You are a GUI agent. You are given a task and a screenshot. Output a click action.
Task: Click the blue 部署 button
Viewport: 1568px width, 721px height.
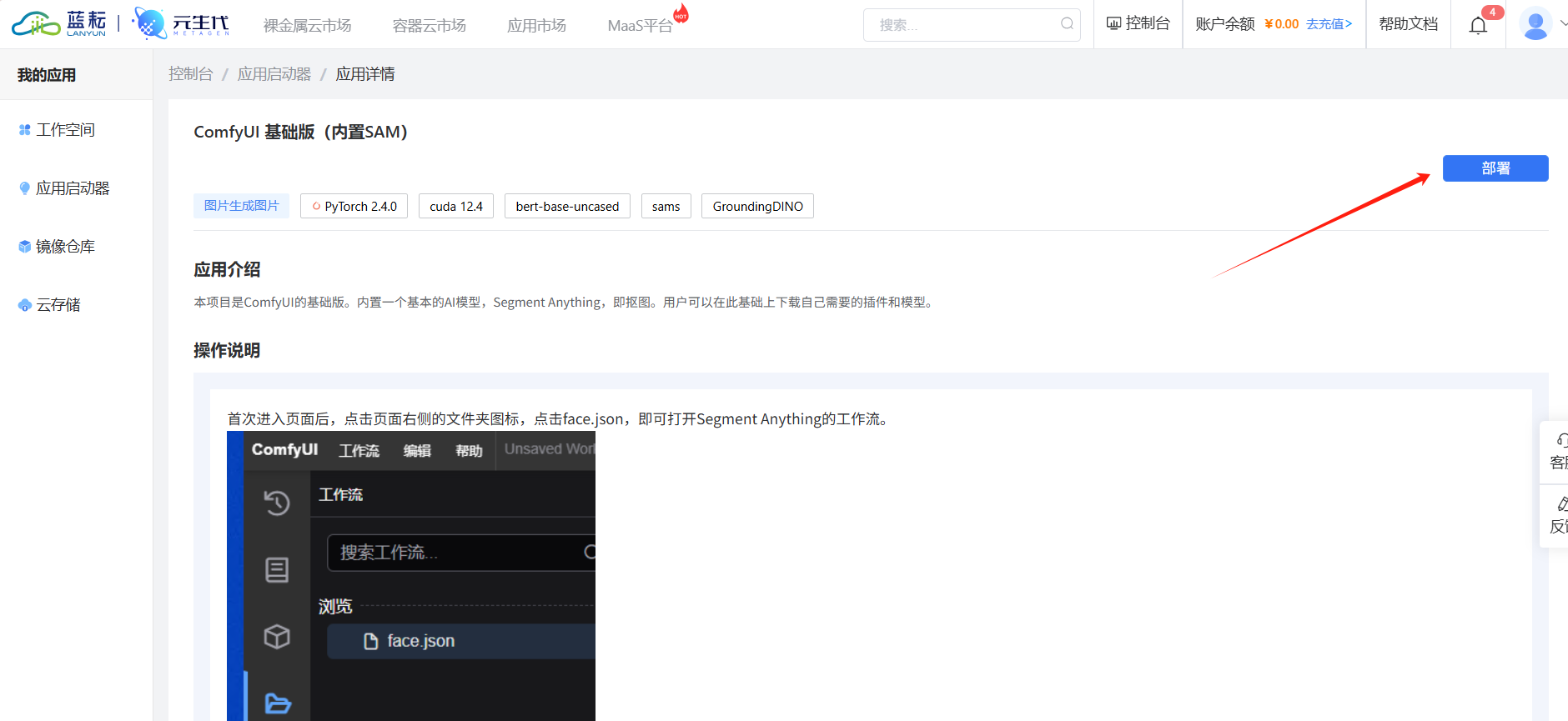[x=1495, y=168]
